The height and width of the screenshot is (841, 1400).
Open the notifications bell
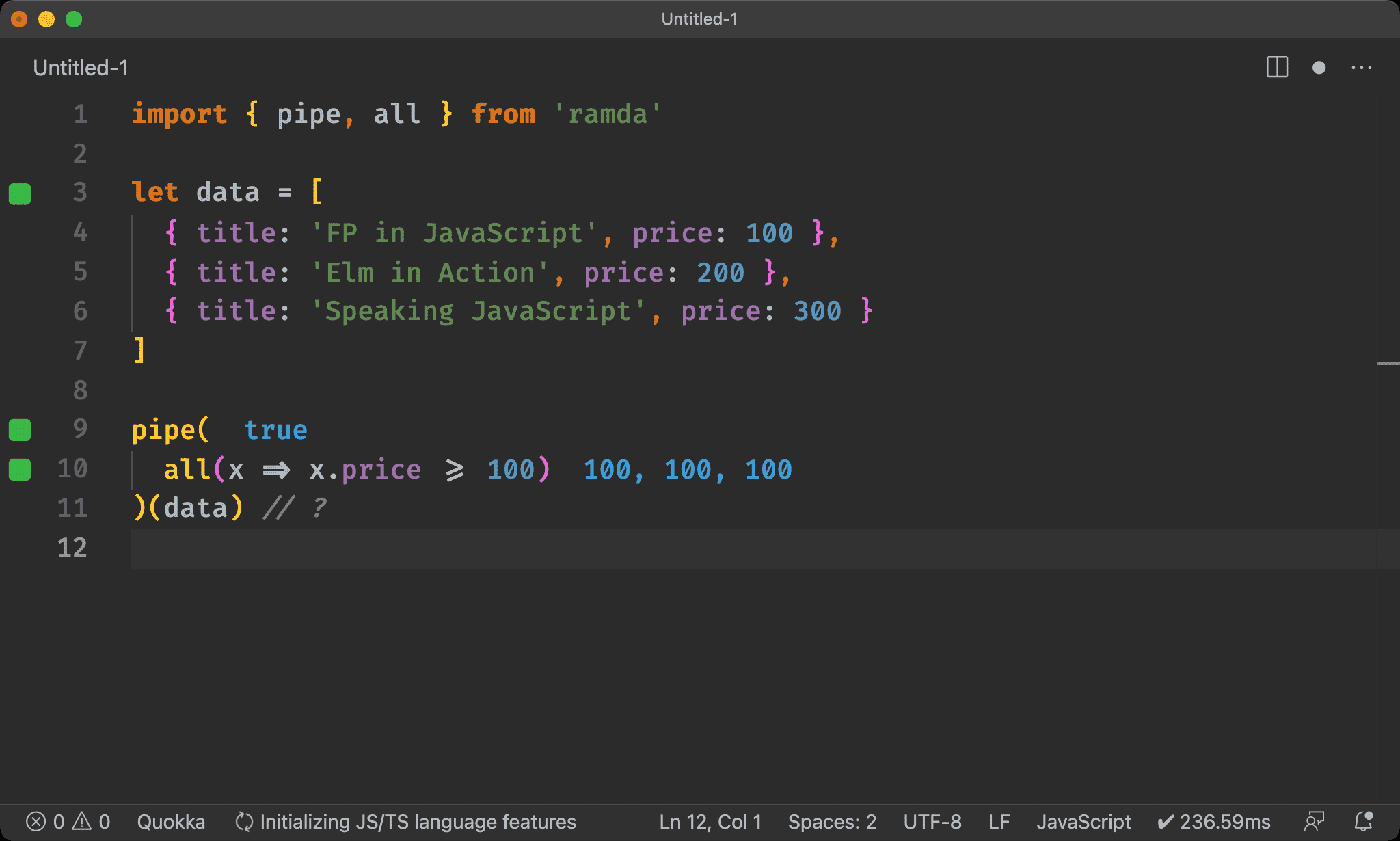coord(1364,821)
